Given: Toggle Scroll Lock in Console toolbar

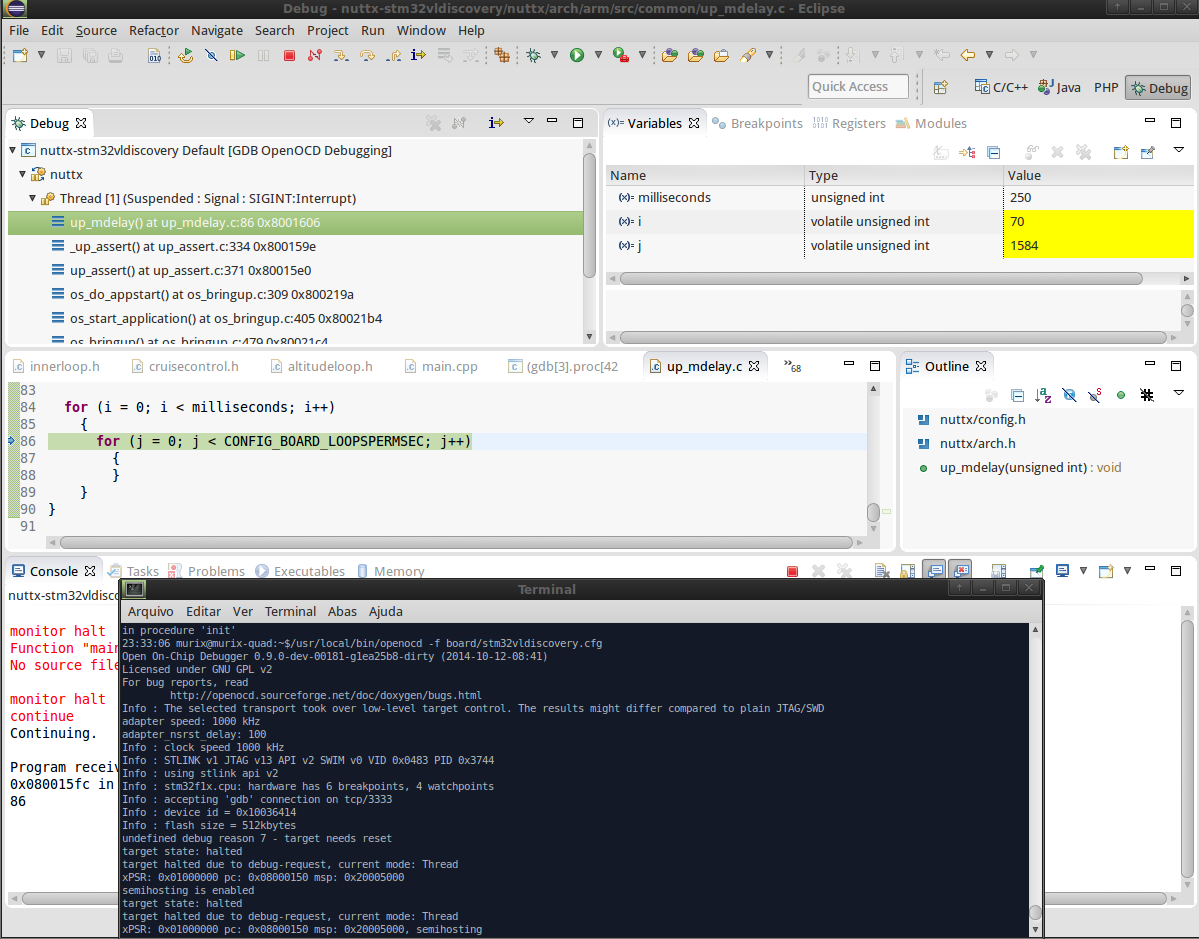Looking at the screenshot, I should point(908,571).
